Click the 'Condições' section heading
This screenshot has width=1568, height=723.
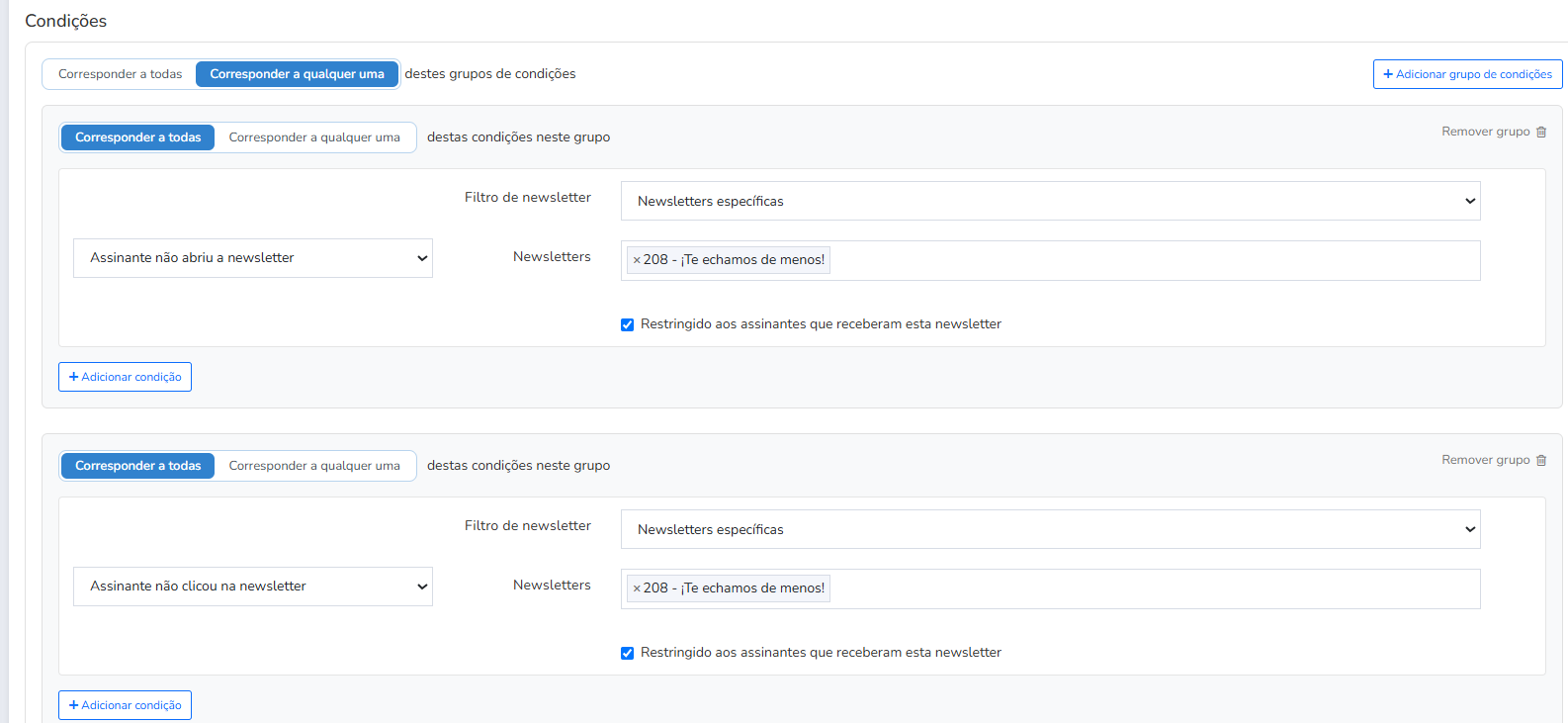pos(65,21)
